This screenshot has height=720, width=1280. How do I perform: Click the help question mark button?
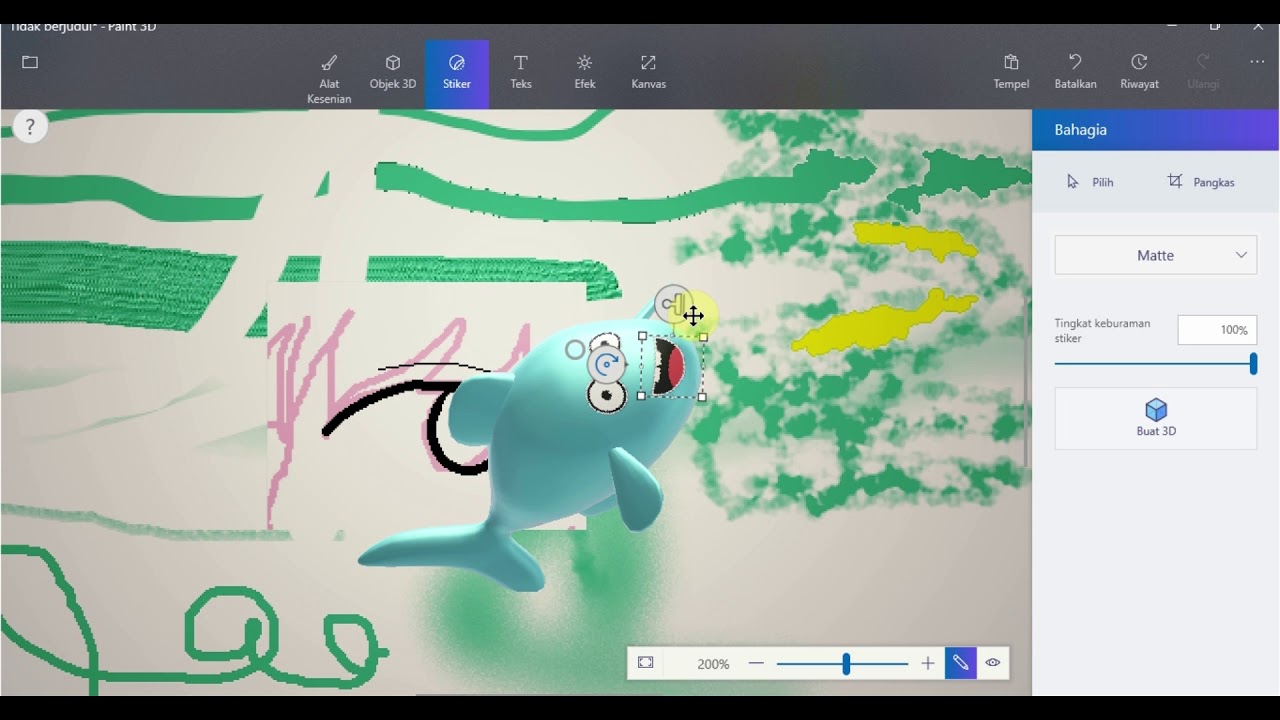30,127
